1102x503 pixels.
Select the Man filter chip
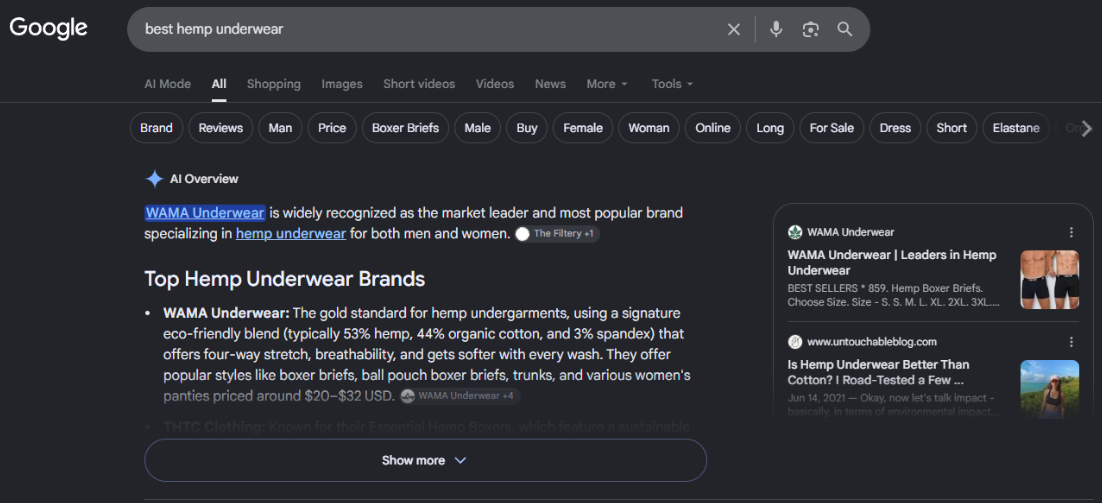(x=280, y=128)
